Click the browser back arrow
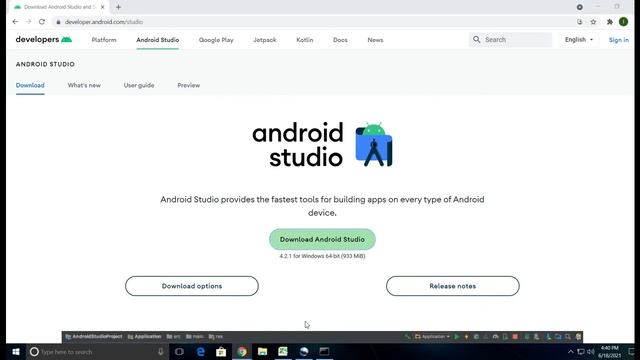The image size is (640, 360). tap(15, 22)
